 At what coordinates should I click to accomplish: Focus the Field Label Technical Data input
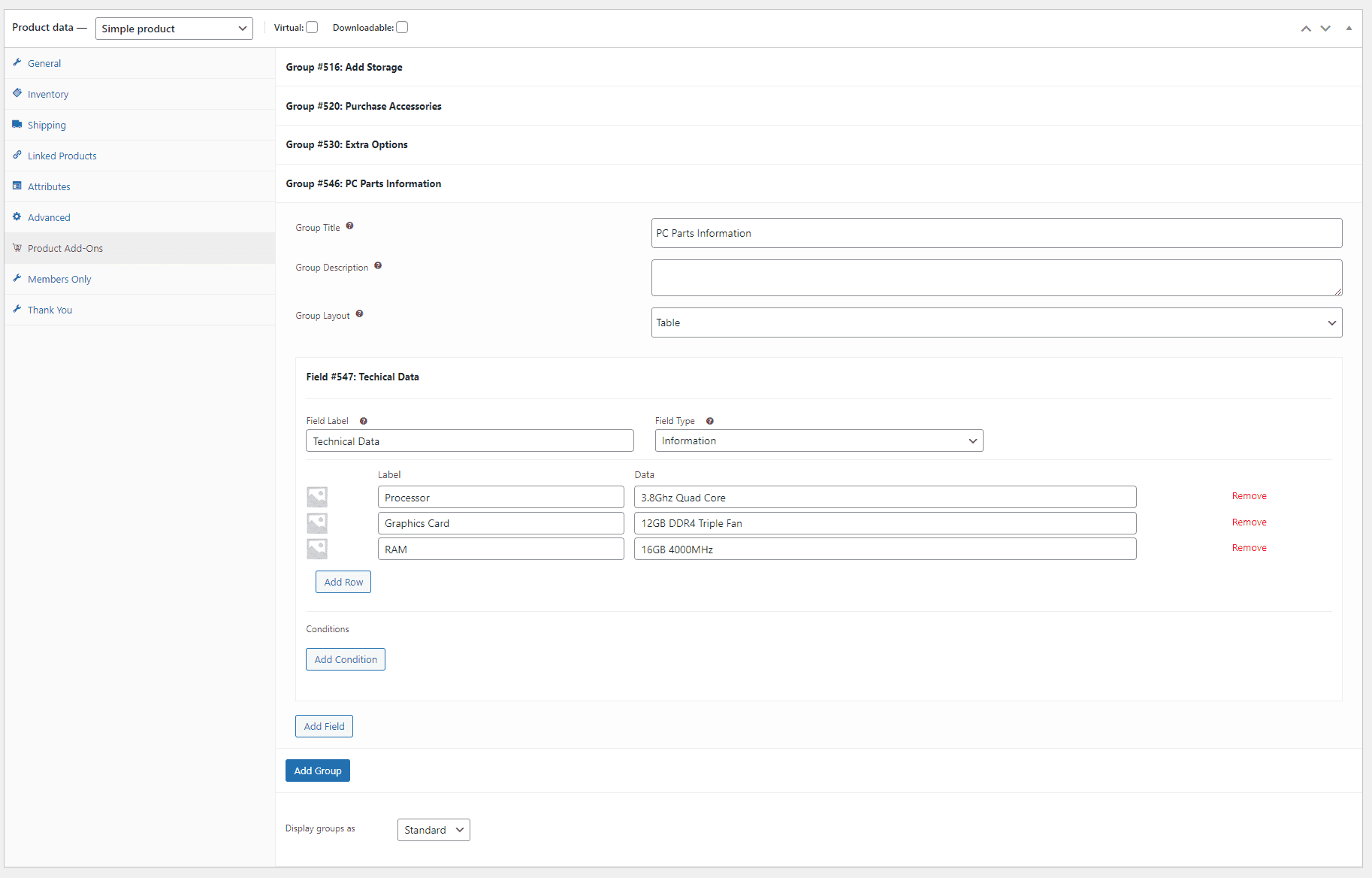(470, 441)
